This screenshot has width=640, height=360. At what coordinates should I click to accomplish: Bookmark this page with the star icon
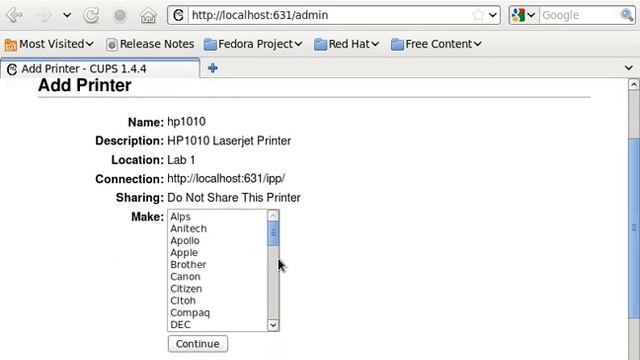pos(478,15)
